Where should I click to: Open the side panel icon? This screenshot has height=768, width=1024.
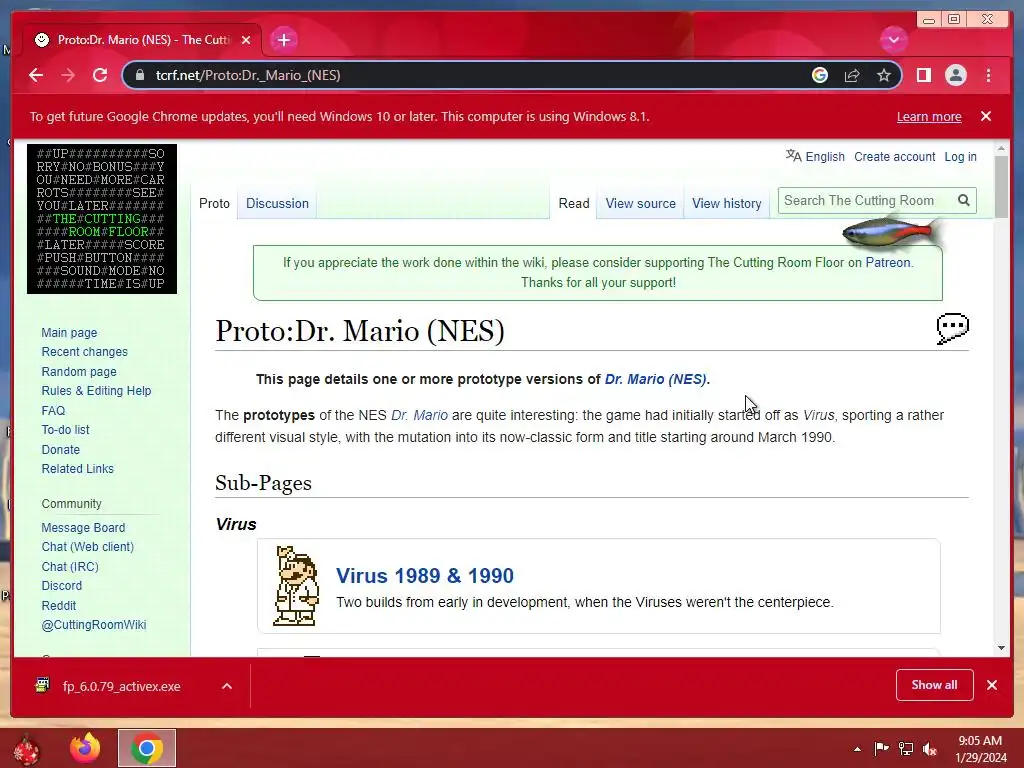tap(923, 75)
